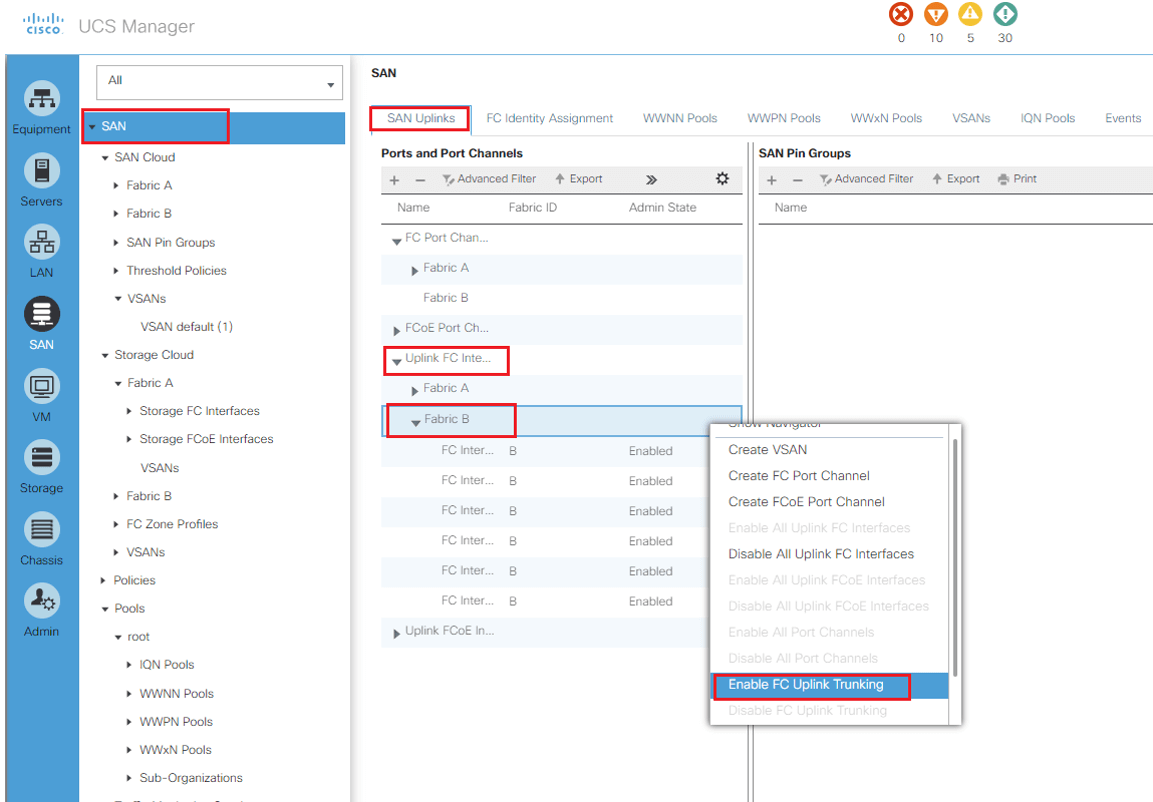
Task: Expand the FCoE Port Channels table row
Action: [x=396, y=330]
